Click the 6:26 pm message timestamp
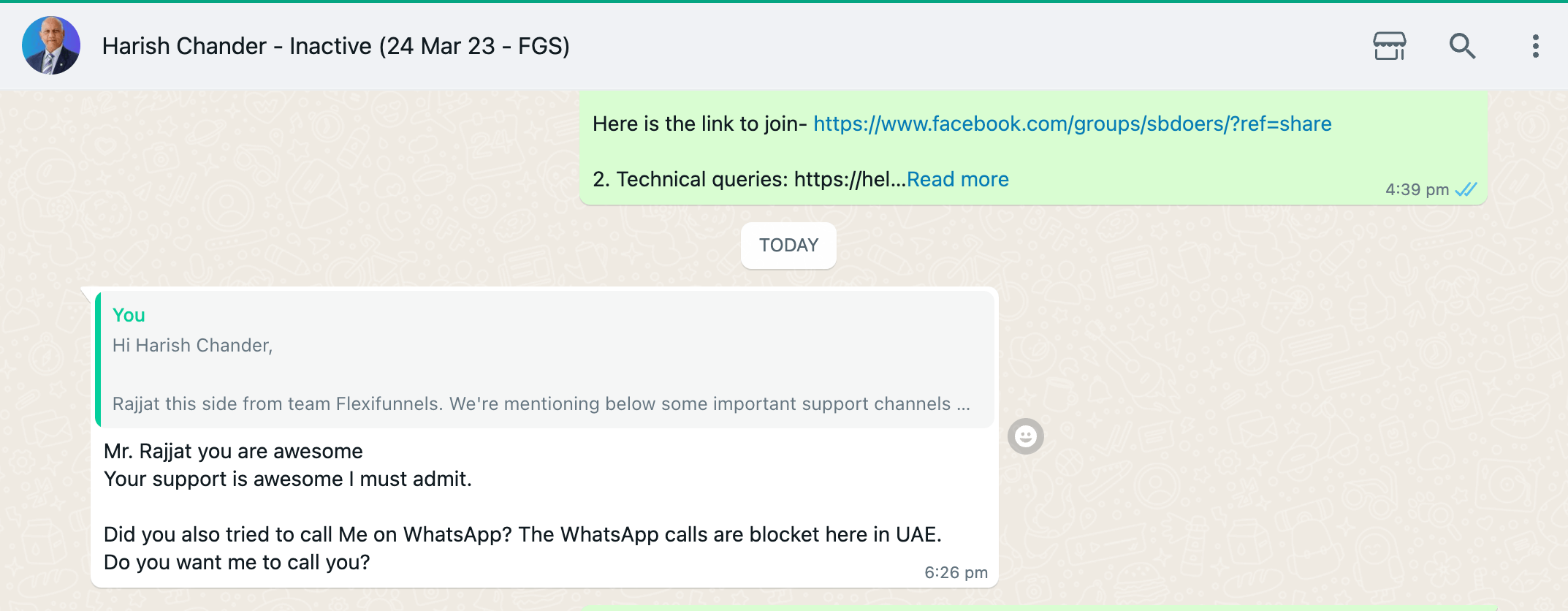 (956, 572)
